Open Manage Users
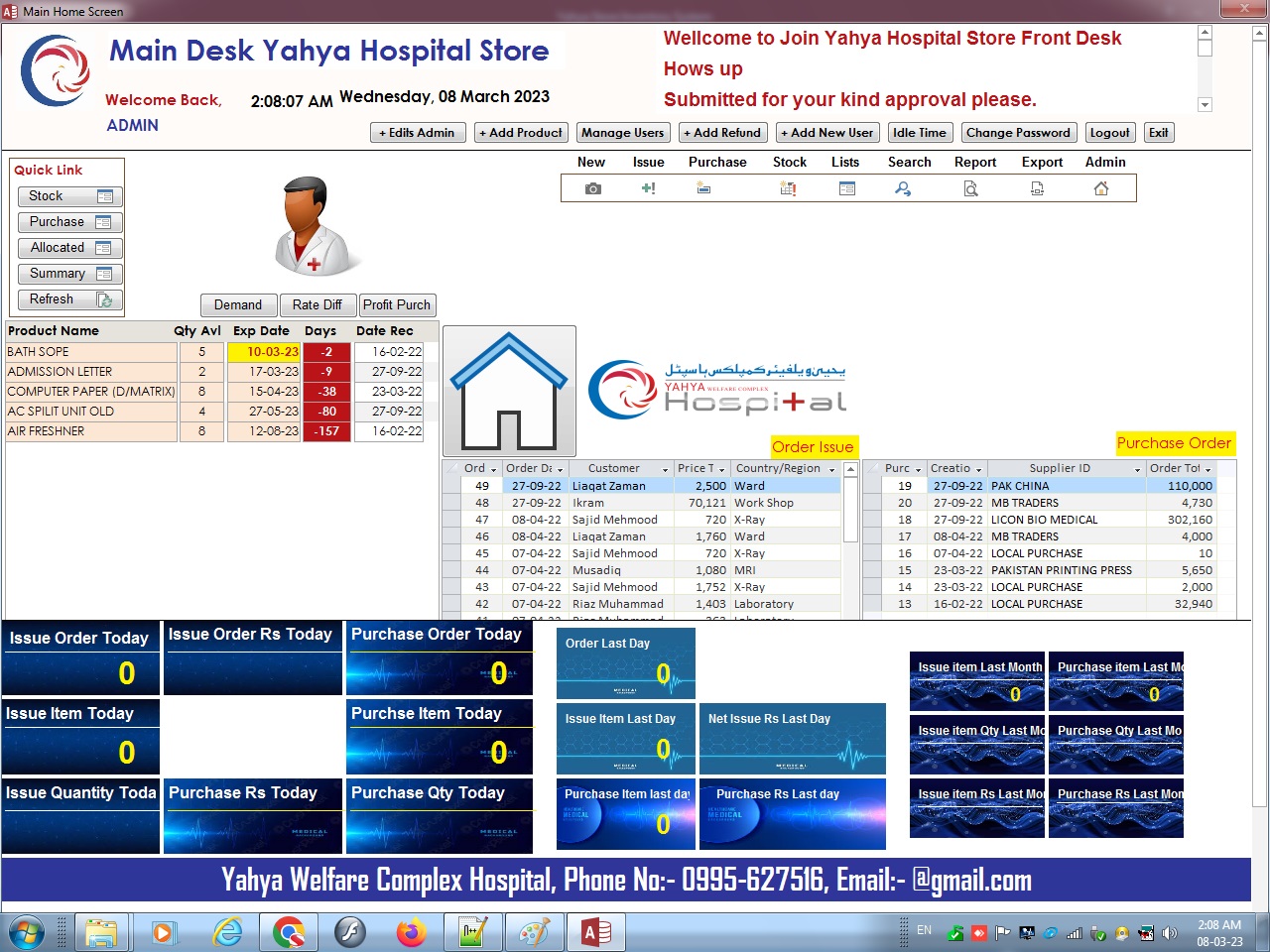 (623, 133)
